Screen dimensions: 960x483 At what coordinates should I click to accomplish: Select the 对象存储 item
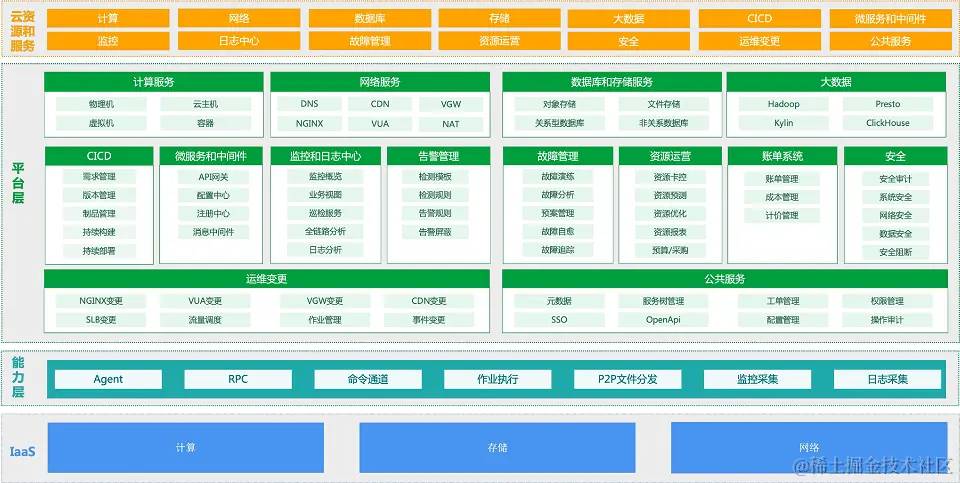coord(560,104)
